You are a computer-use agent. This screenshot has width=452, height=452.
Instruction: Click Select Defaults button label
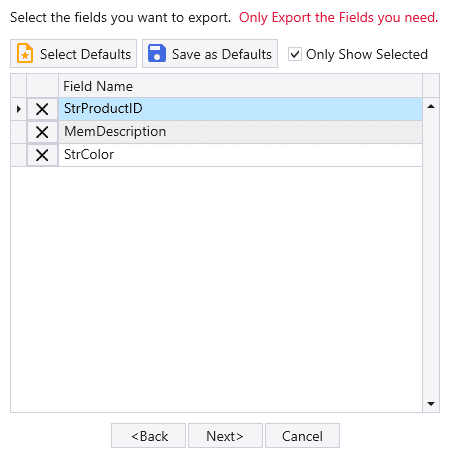(85, 54)
